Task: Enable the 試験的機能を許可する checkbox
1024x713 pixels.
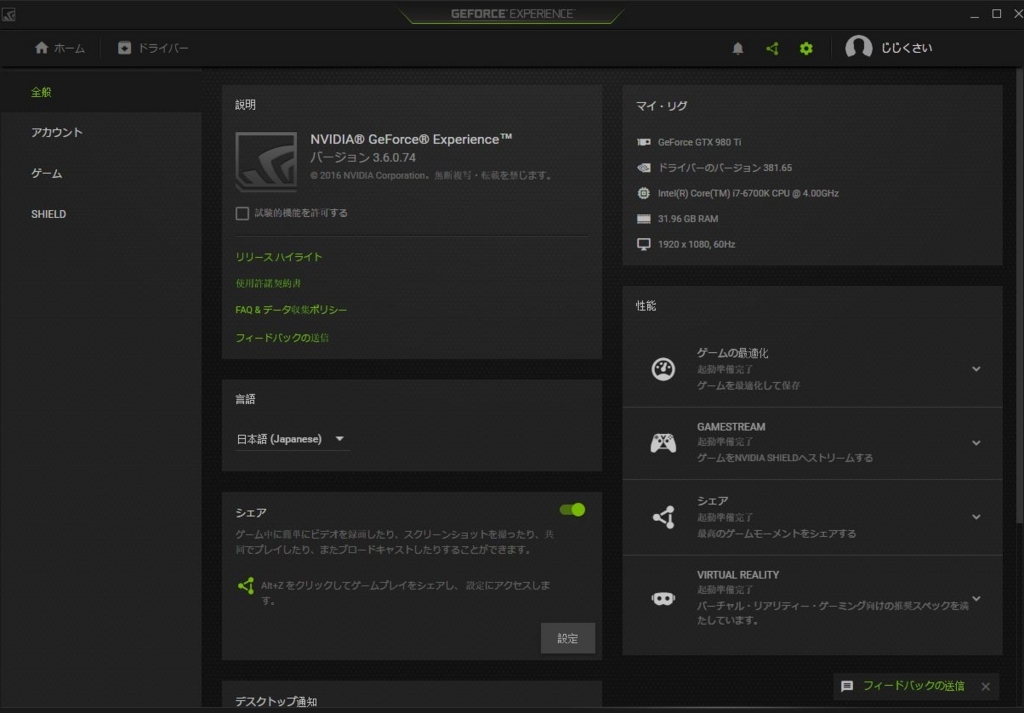Action: 242,214
